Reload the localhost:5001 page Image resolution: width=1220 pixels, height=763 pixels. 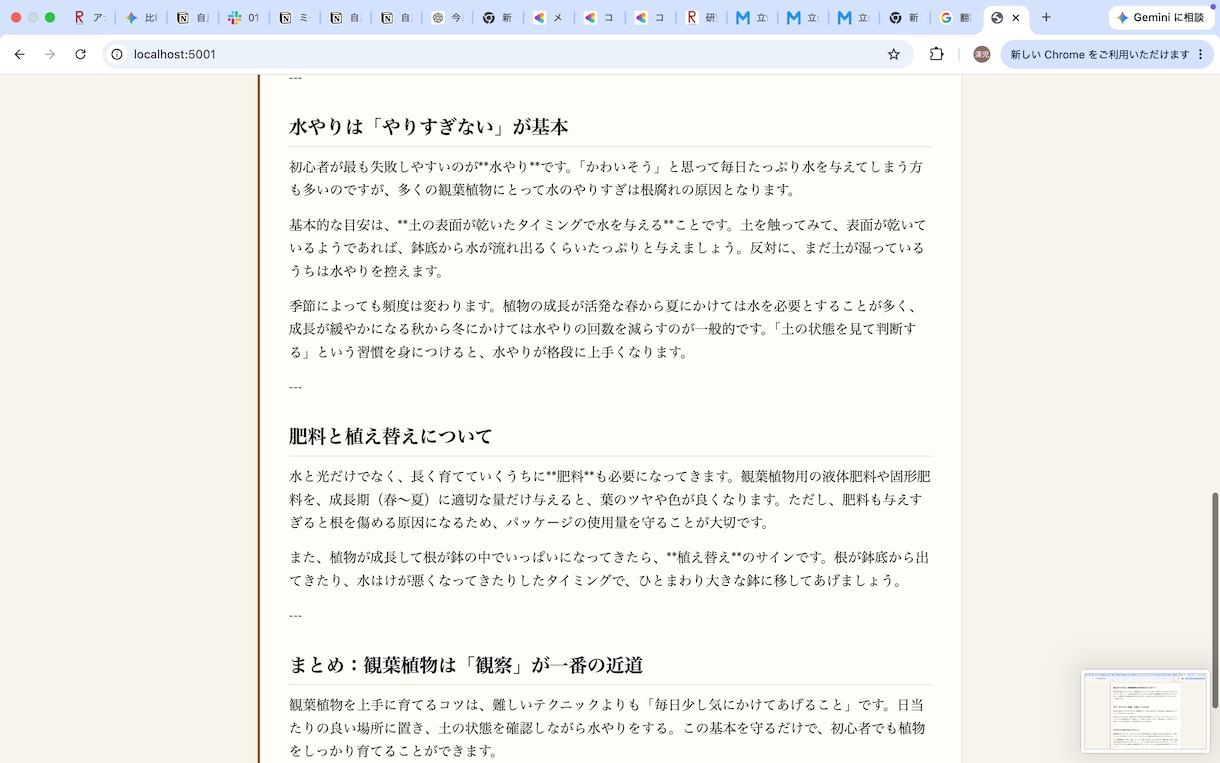point(80,54)
